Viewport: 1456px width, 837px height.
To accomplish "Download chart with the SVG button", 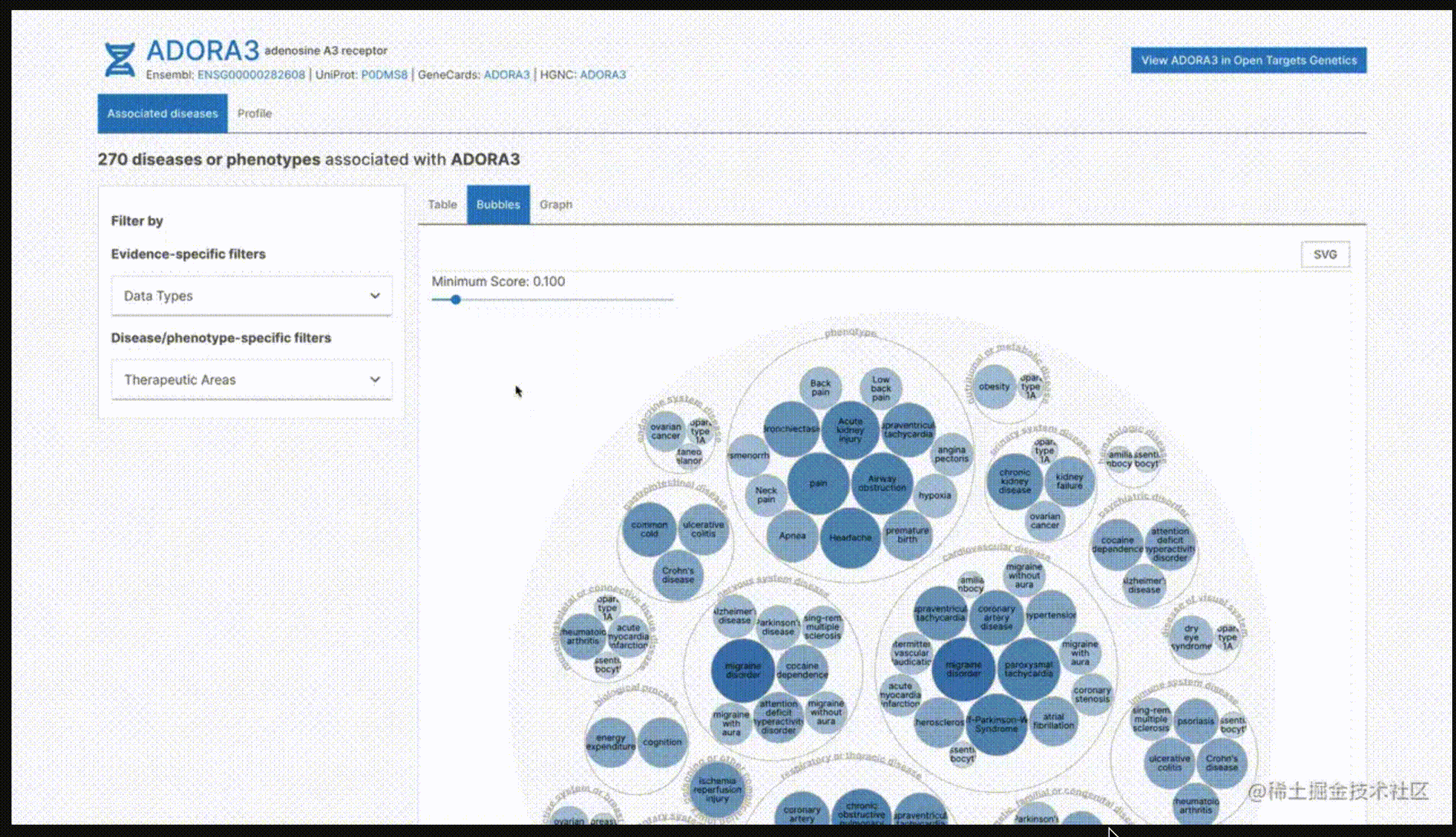I will pyautogui.click(x=1325, y=254).
